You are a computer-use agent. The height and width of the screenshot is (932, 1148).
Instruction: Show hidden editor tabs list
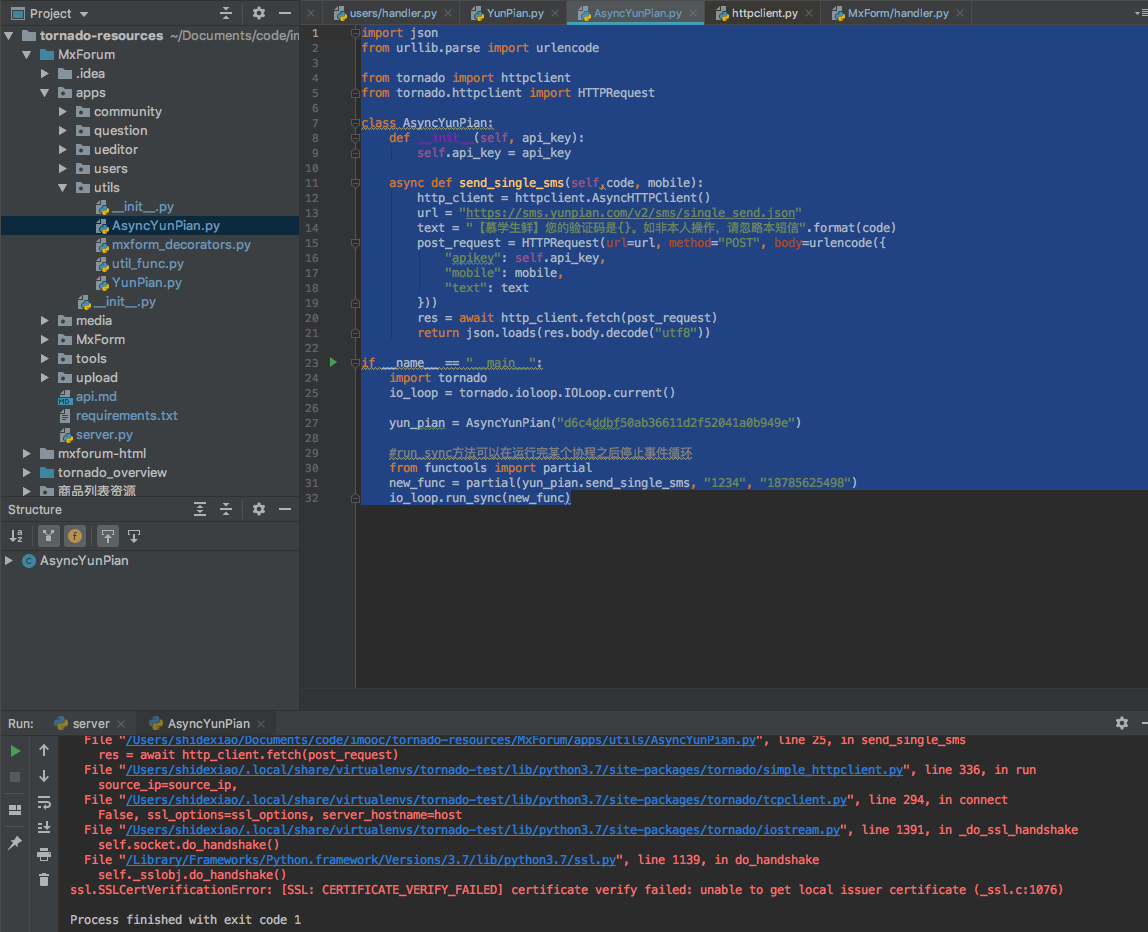pos(1140,13)
